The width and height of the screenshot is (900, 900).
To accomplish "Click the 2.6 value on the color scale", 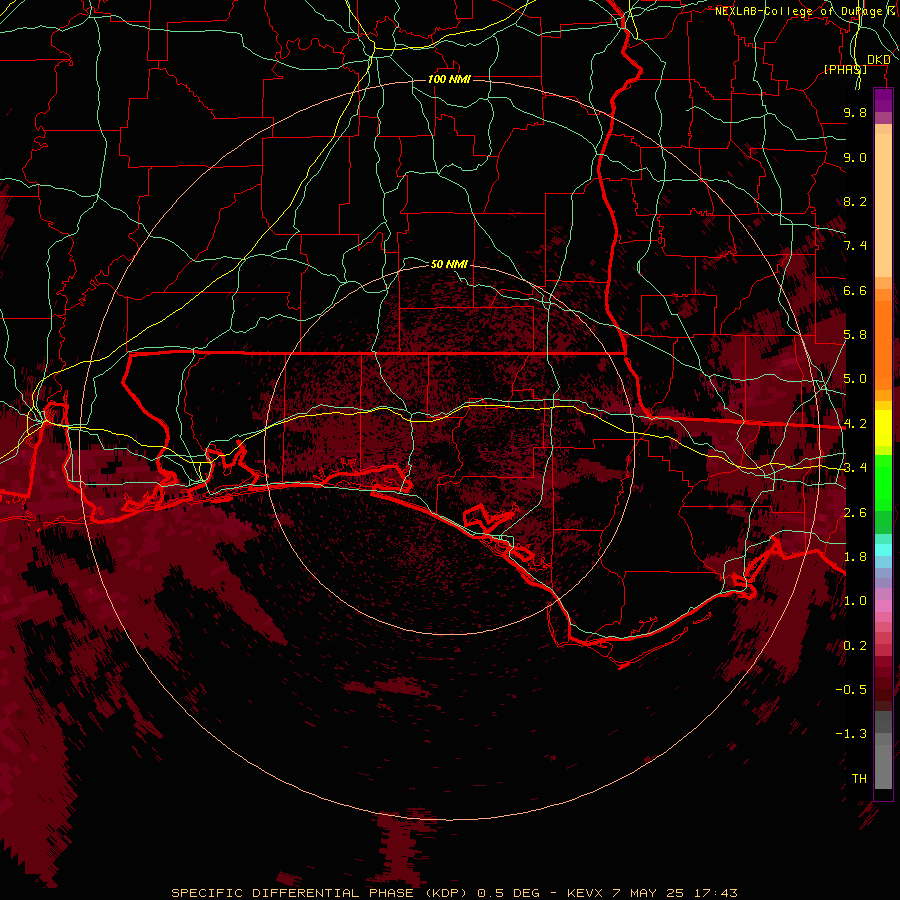I will point(855,513).
